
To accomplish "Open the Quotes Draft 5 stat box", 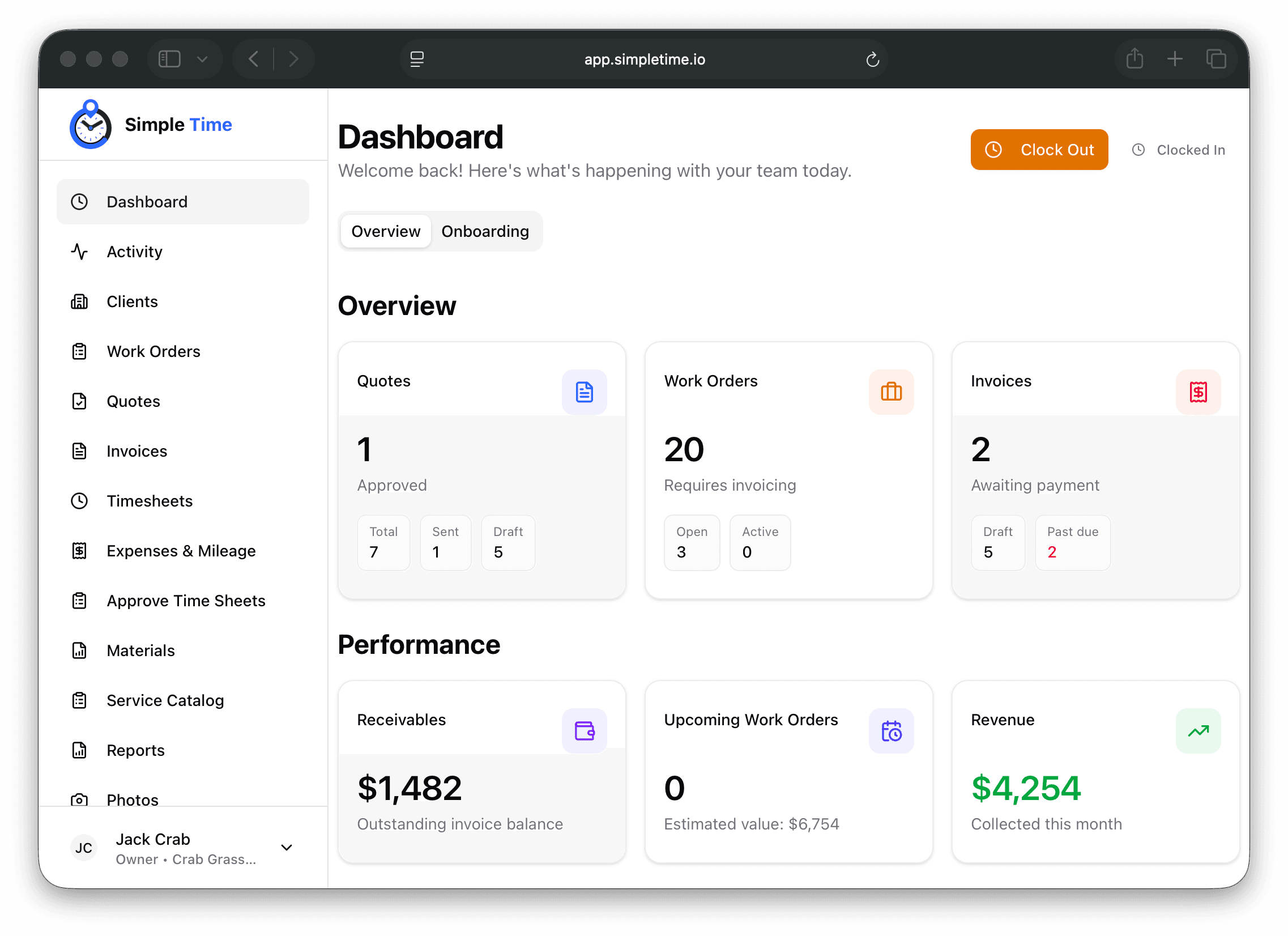I will (509, 543).
